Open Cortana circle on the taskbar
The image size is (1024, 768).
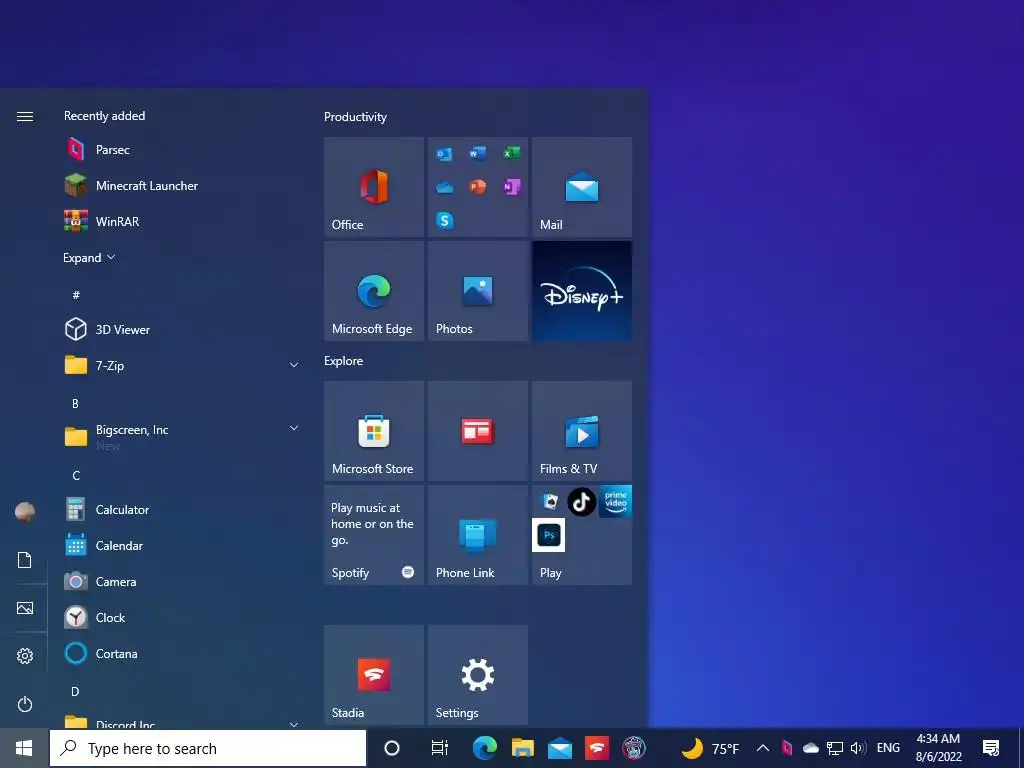pyautogui.click(x=392, y=748)
